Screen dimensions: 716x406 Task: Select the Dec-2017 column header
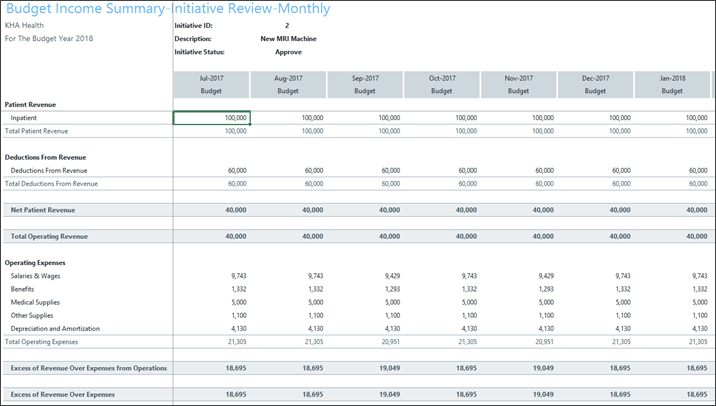coord(595,78)
